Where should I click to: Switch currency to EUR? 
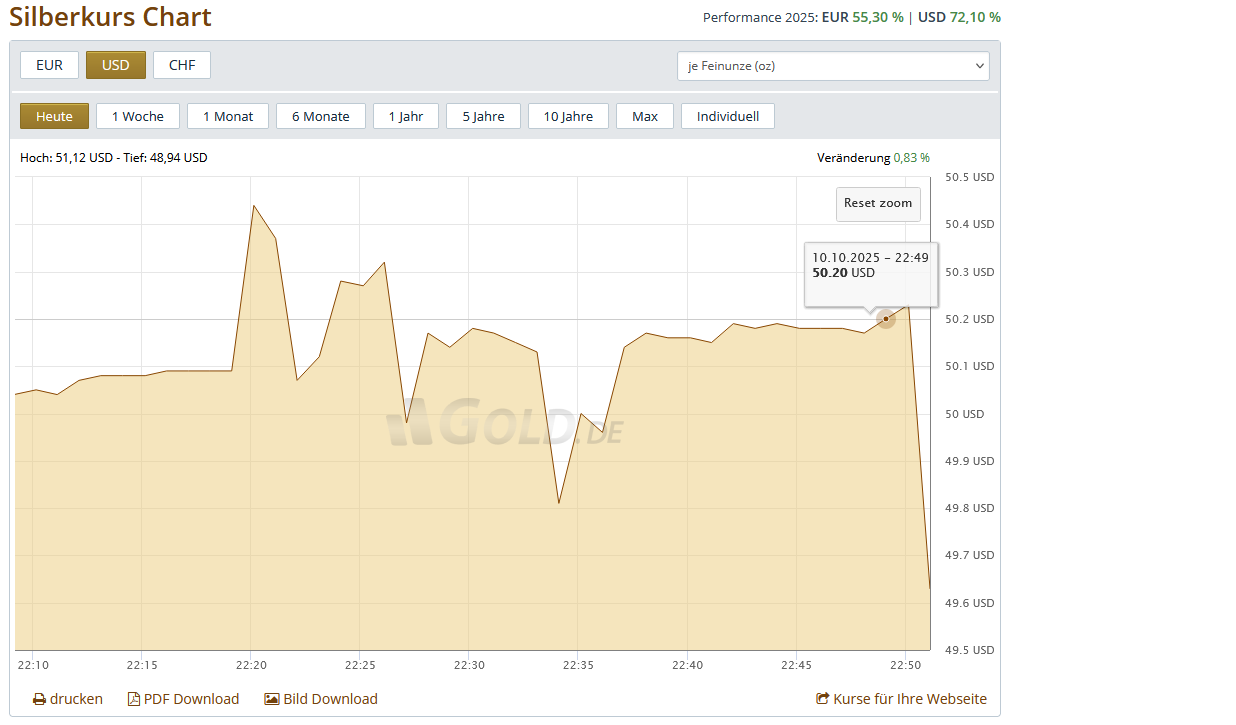[49, 65]
